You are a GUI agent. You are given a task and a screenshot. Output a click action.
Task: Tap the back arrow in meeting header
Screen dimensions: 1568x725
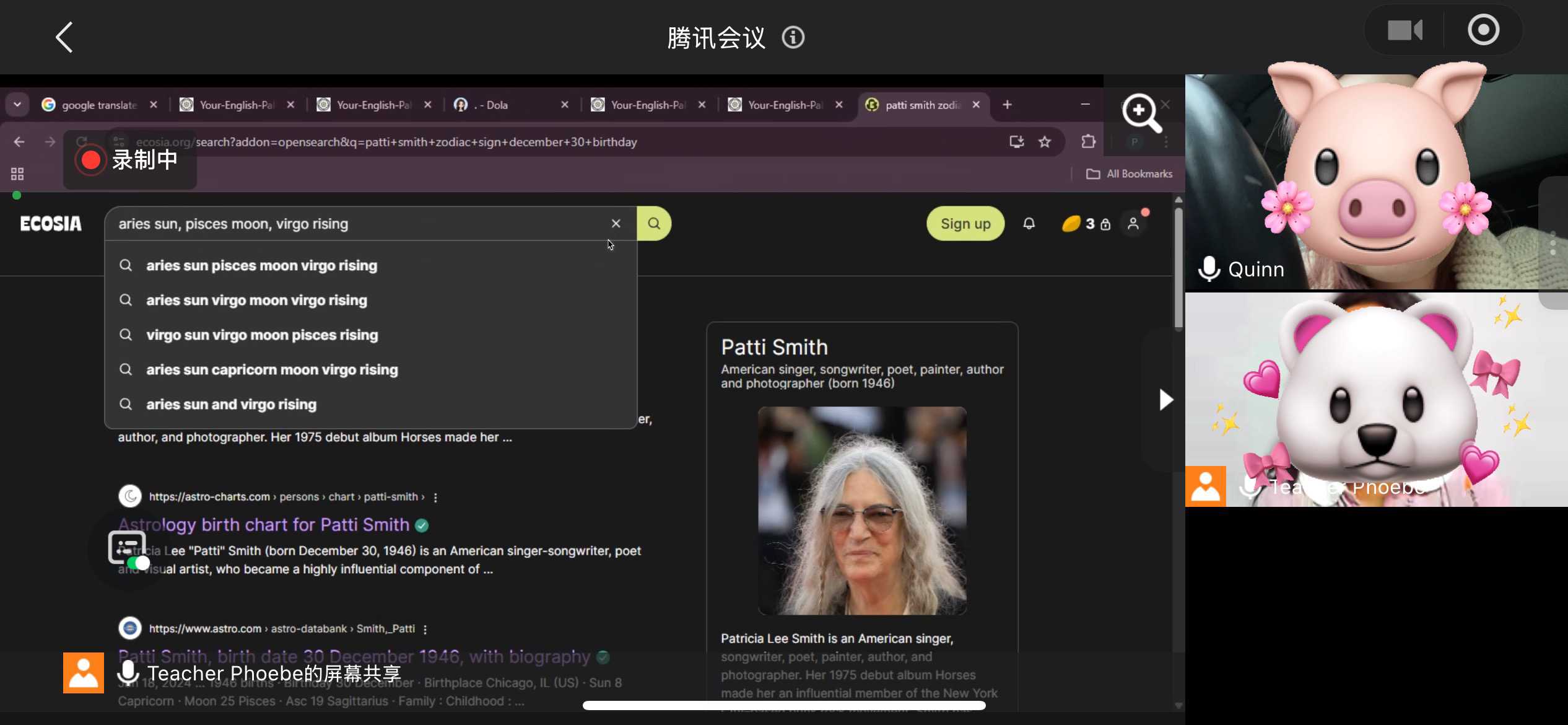pos(64,37)
